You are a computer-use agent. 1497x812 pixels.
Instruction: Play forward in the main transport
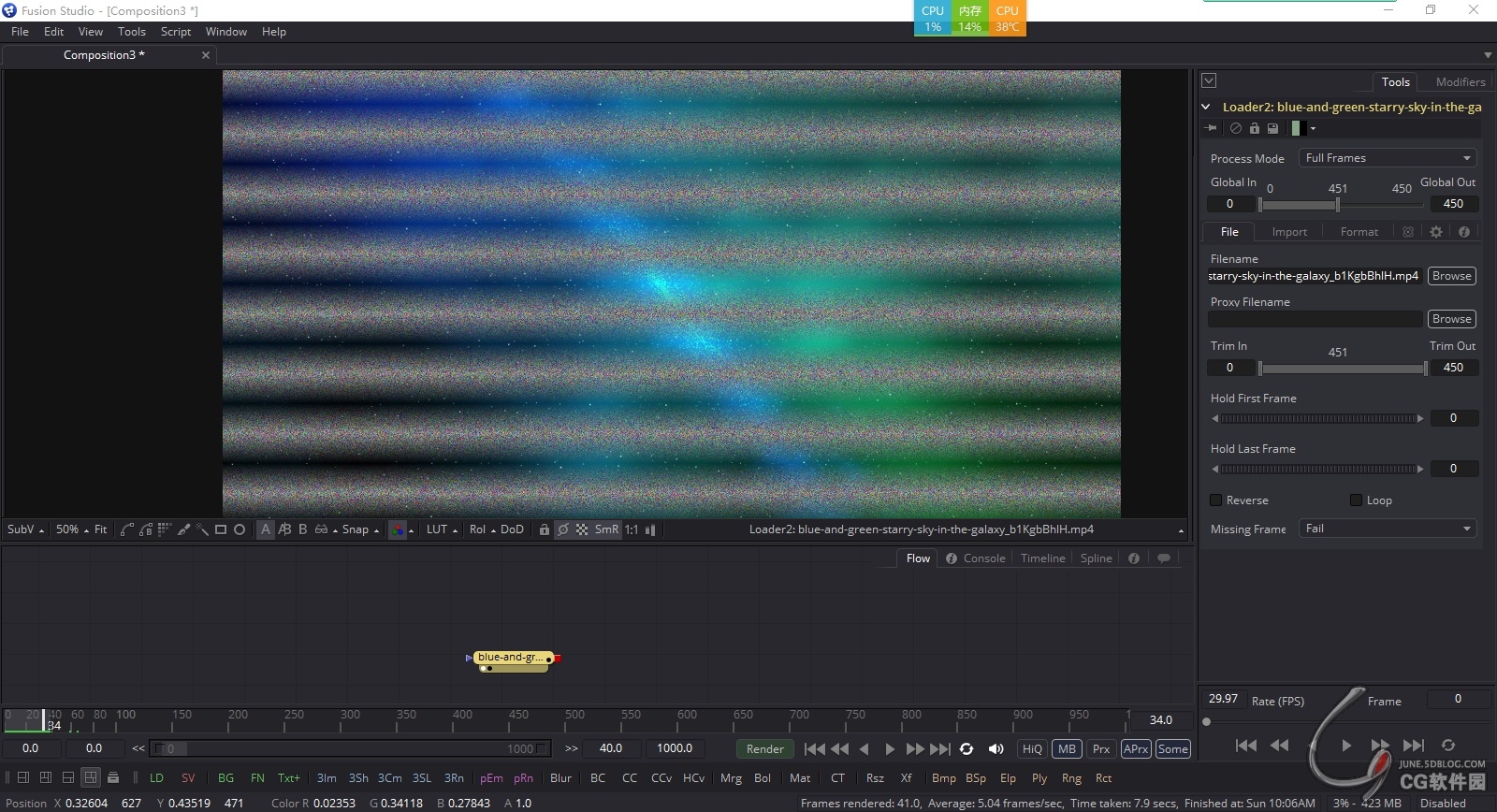(890, 749)
